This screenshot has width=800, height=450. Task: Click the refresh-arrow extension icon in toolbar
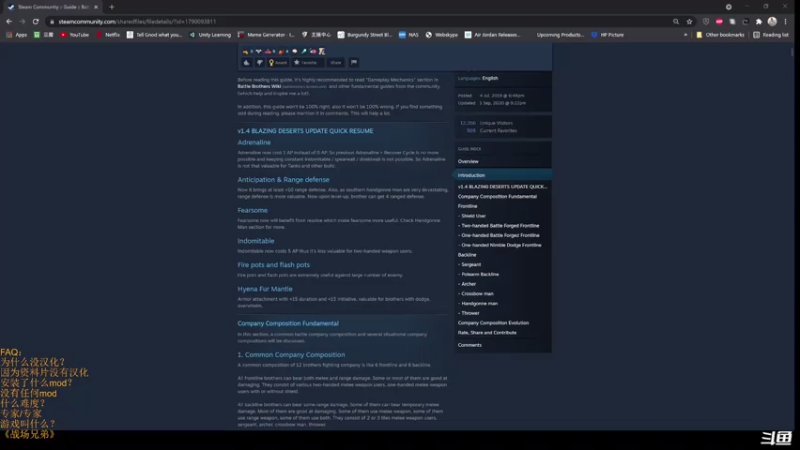point(745,21)
